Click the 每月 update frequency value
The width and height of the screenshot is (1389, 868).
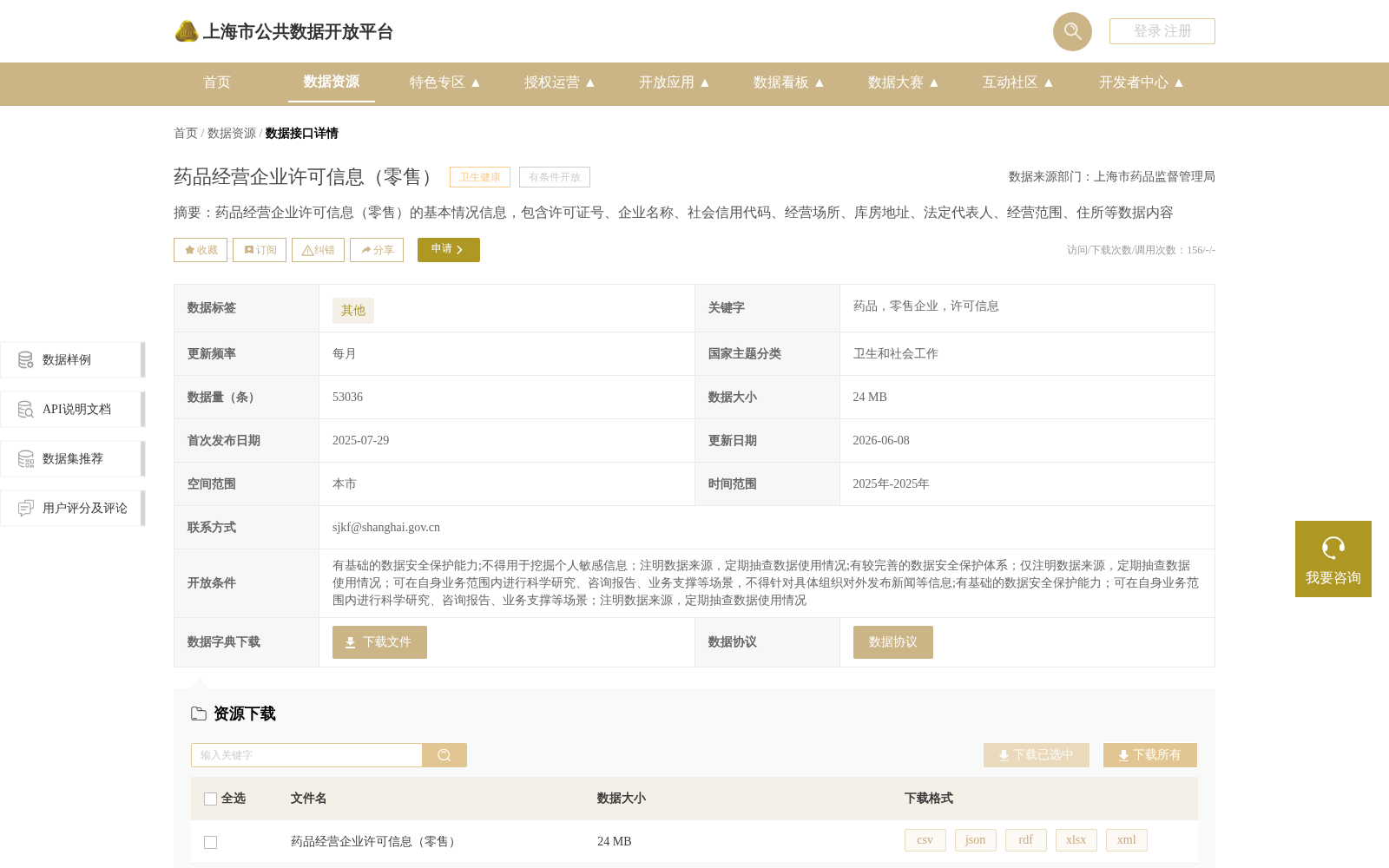(345, 354)
